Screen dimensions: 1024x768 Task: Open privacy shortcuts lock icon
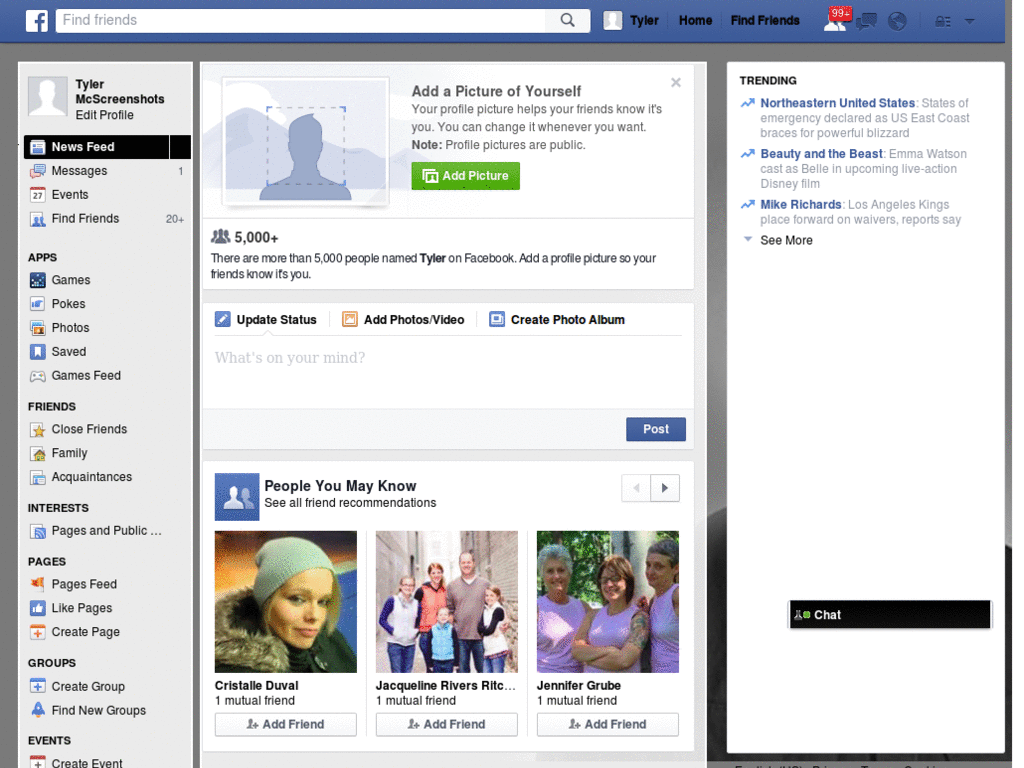pos(942,22)
